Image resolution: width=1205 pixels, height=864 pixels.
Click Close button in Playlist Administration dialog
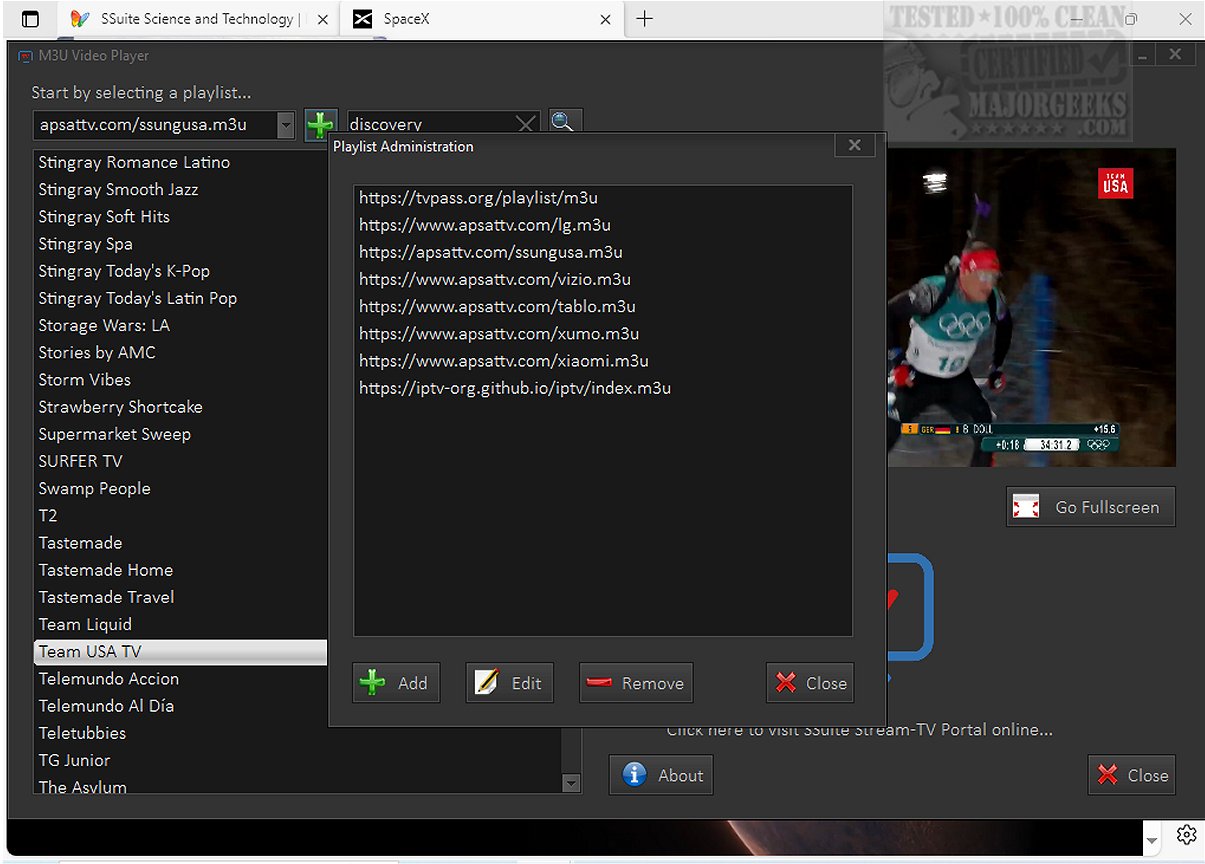(810, 683)
